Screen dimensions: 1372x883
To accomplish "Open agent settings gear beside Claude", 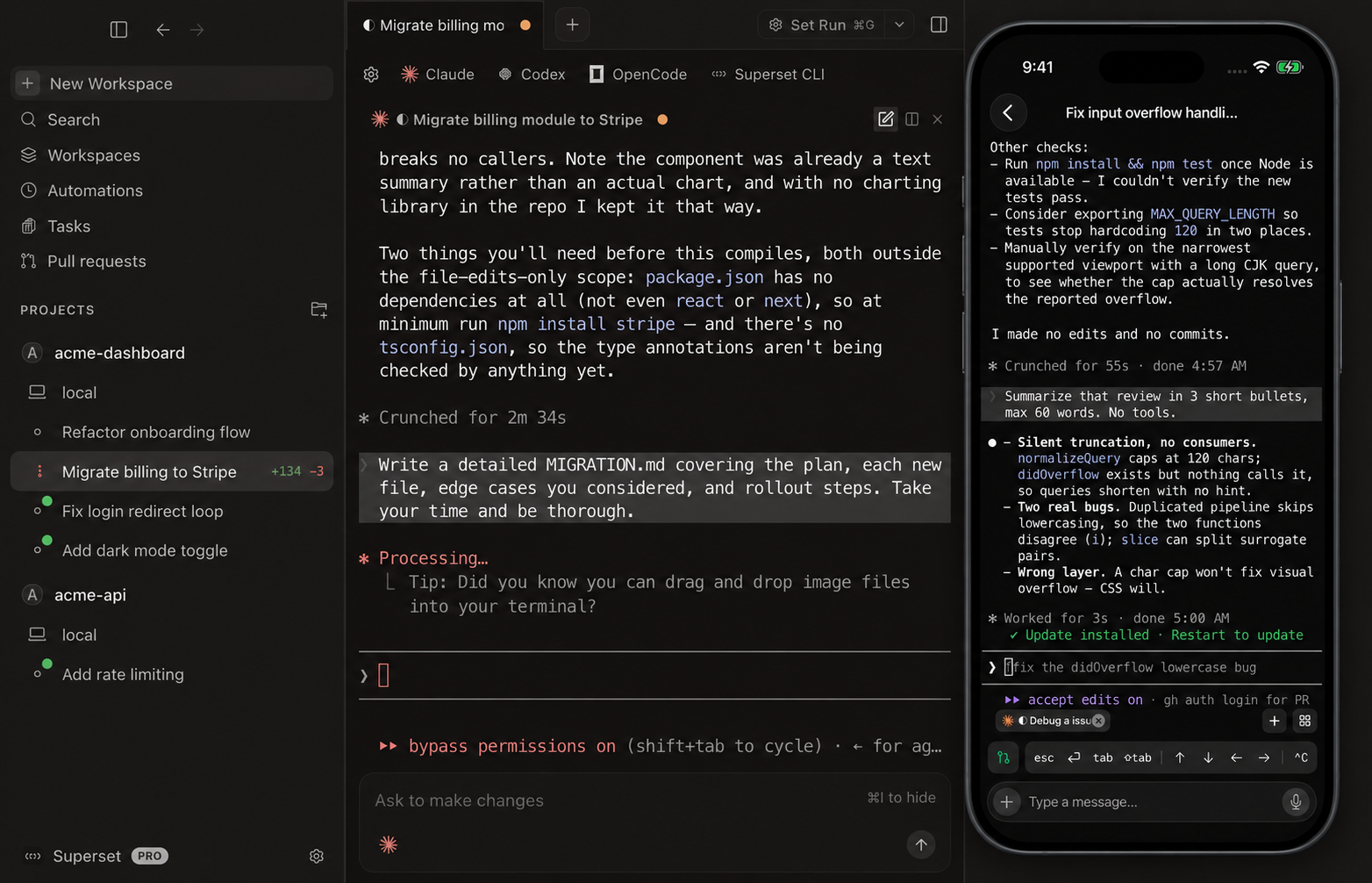I will click(x=371, y=75).
